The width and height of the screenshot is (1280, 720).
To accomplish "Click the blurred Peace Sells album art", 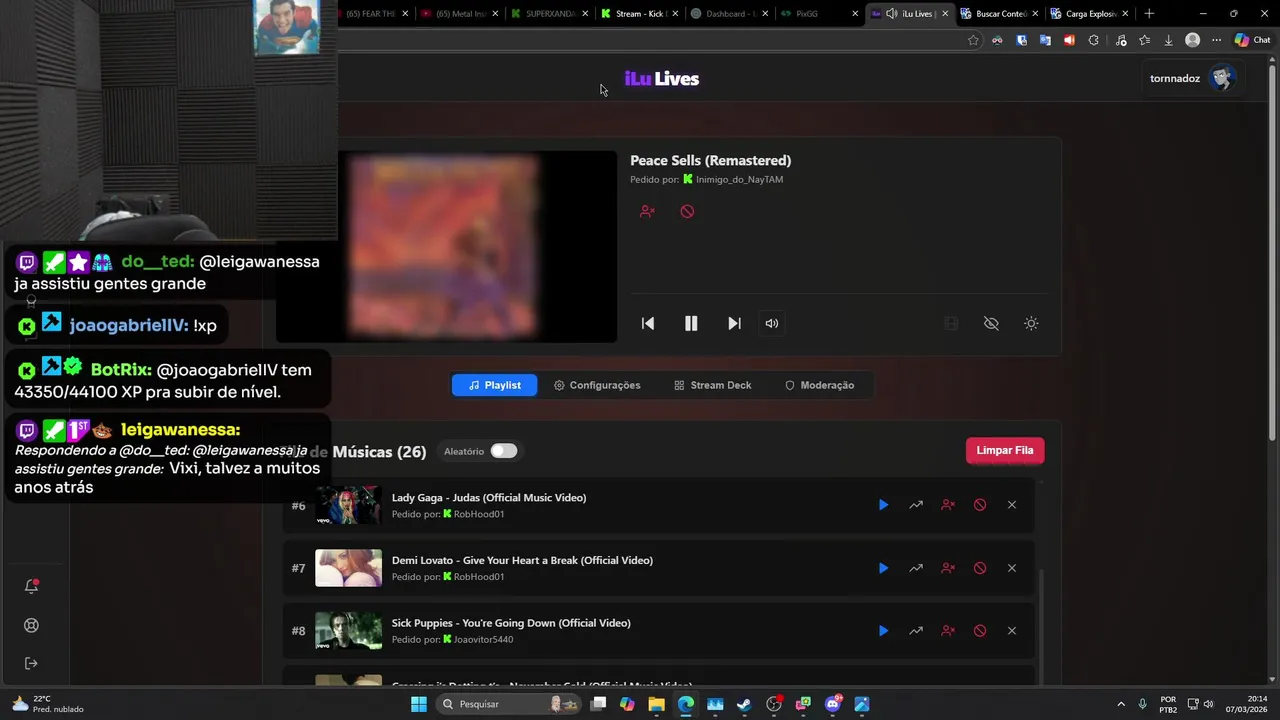I will [446, 246].
